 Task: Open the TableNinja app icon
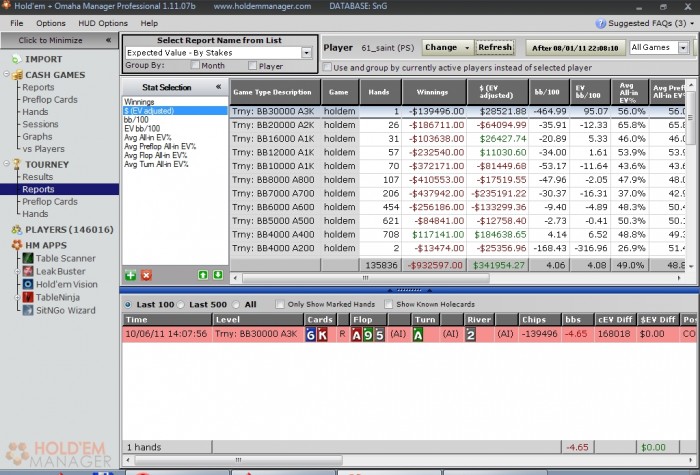(28, 297)
